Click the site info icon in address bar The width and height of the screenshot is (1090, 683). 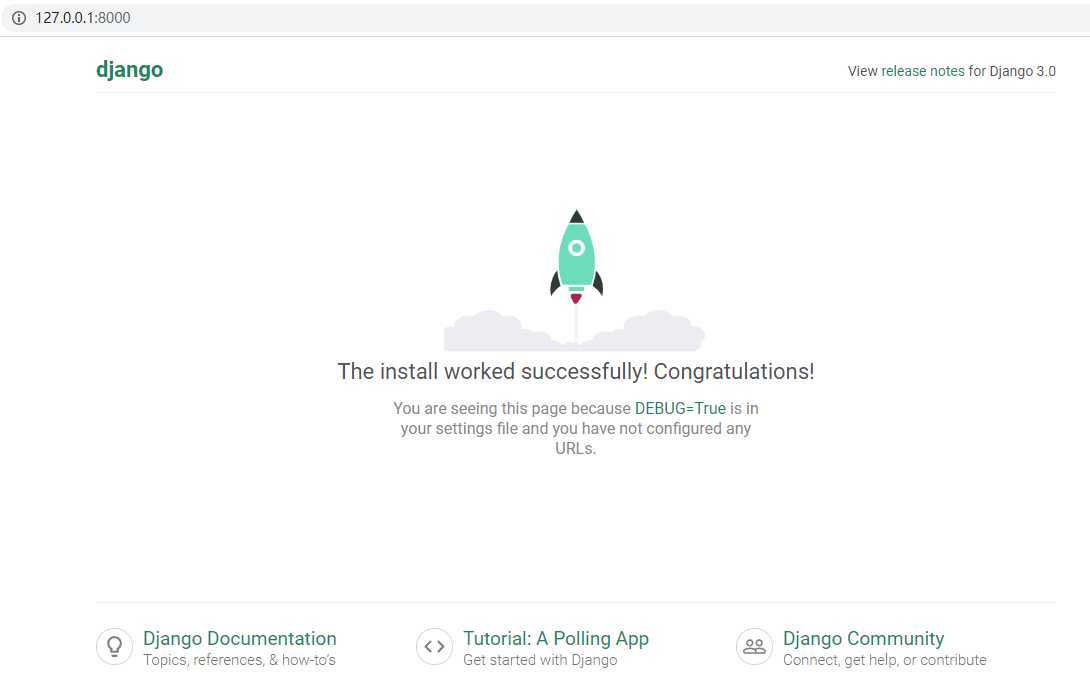pyautogui.click(x=19, y=18)
